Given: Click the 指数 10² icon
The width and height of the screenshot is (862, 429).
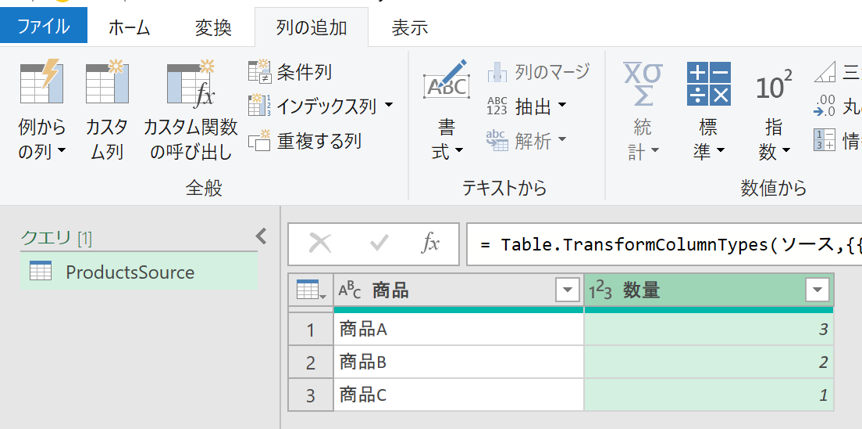Looking at the screenshot, I should click(x=774, y=85).
